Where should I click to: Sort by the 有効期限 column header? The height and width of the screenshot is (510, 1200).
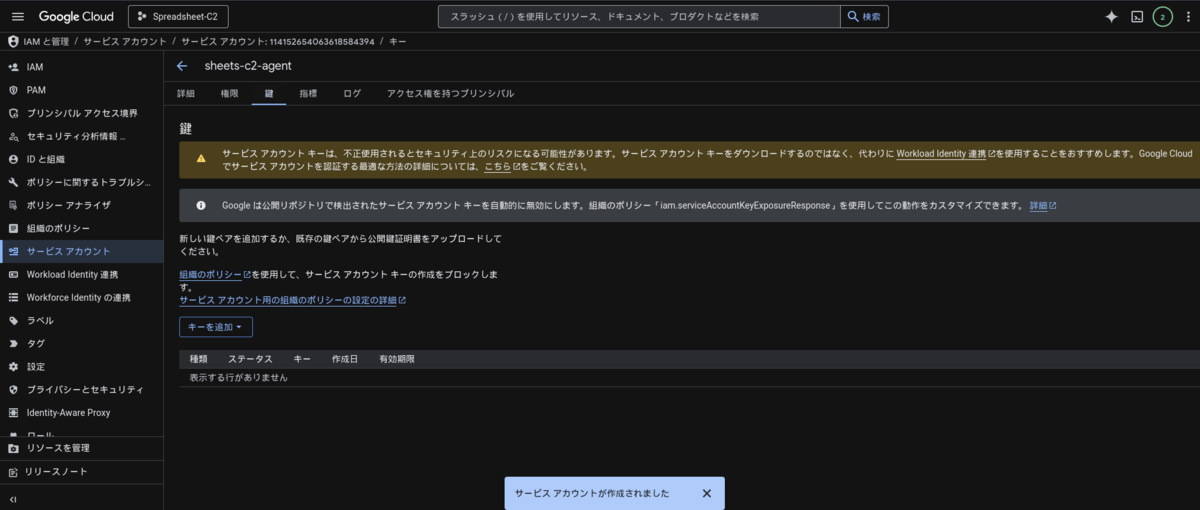pos(397,359)
